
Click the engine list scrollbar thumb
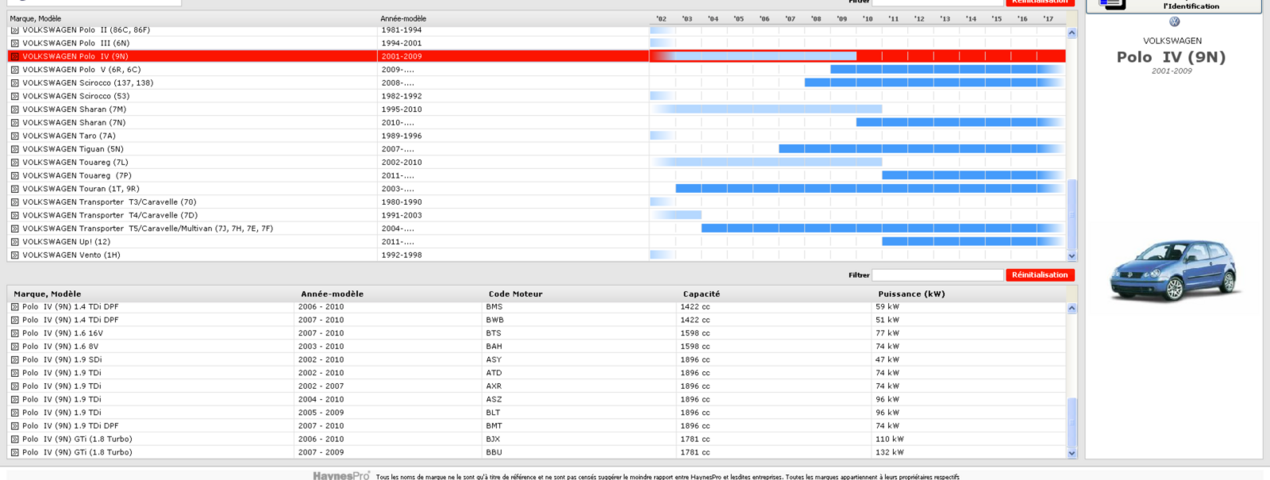coord(1073,421)
